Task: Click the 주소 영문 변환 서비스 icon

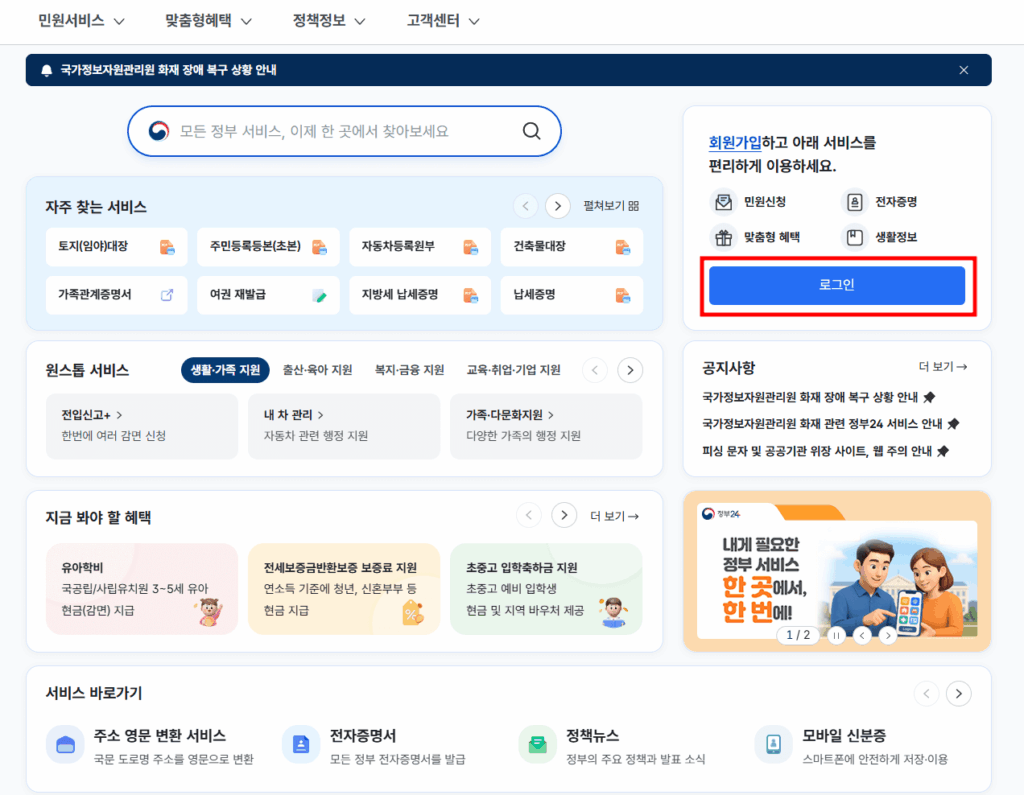Action: 65,745
